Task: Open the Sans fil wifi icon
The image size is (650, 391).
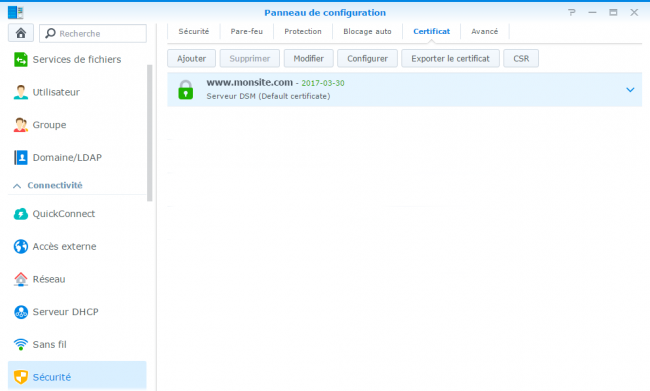Action: [21, 344]
